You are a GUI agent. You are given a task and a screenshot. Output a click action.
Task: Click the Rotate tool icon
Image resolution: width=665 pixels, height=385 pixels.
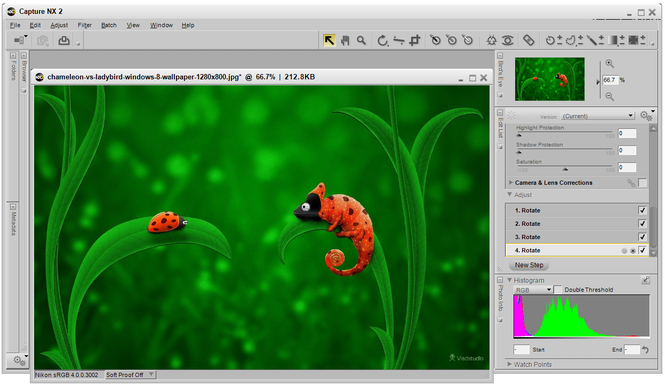click(x=383, y=40)
